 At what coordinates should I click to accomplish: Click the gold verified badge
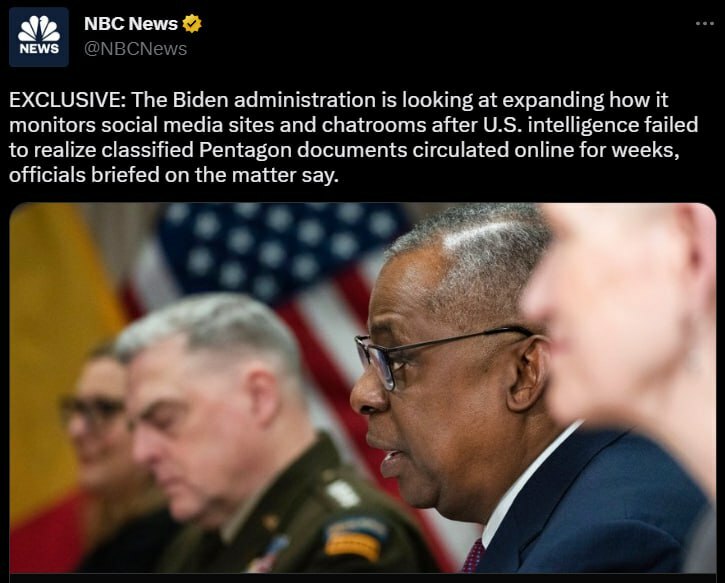pos(192,23)
